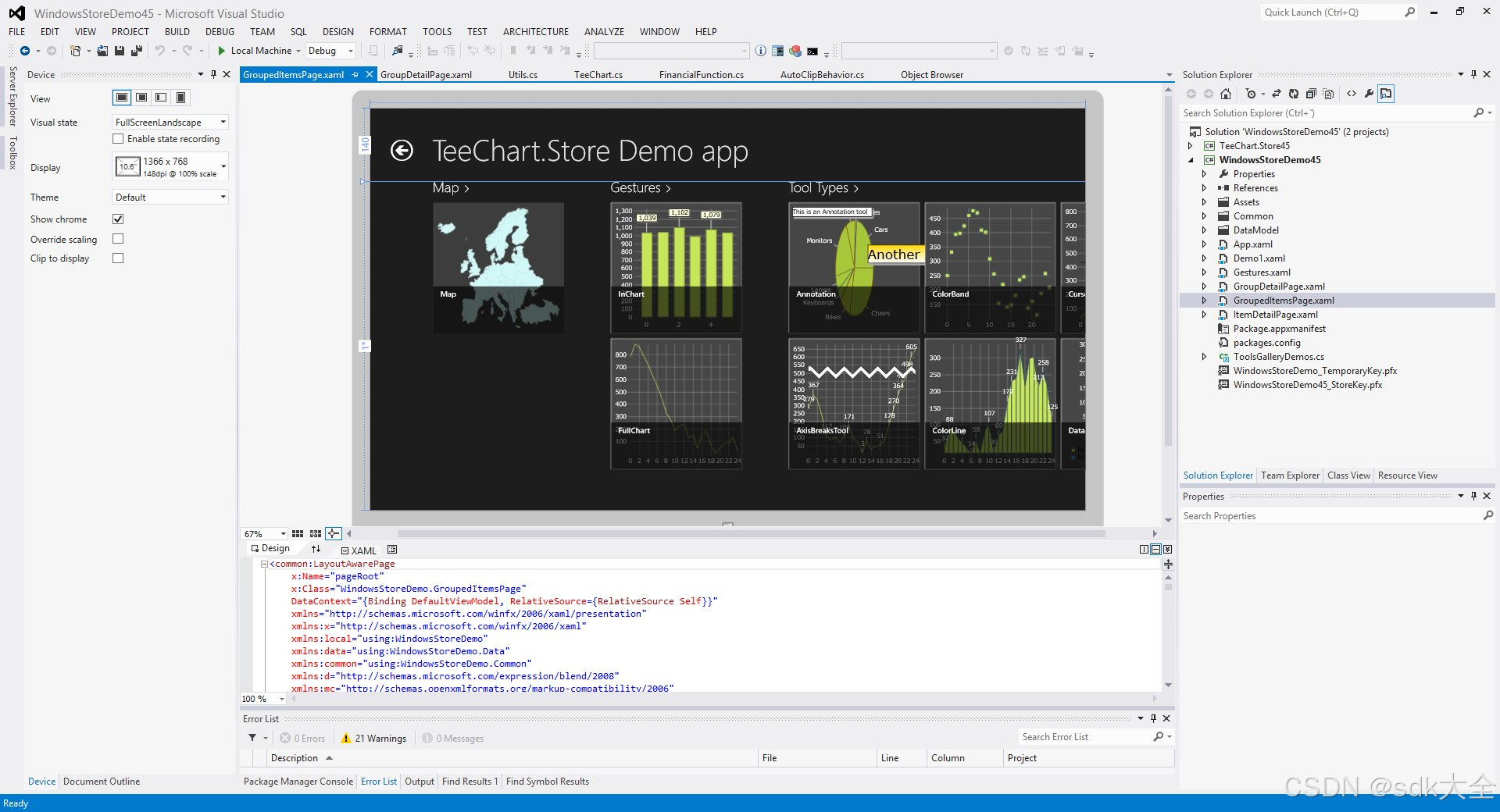Click the designer Show snap grid icon

(x=298, y=534)
